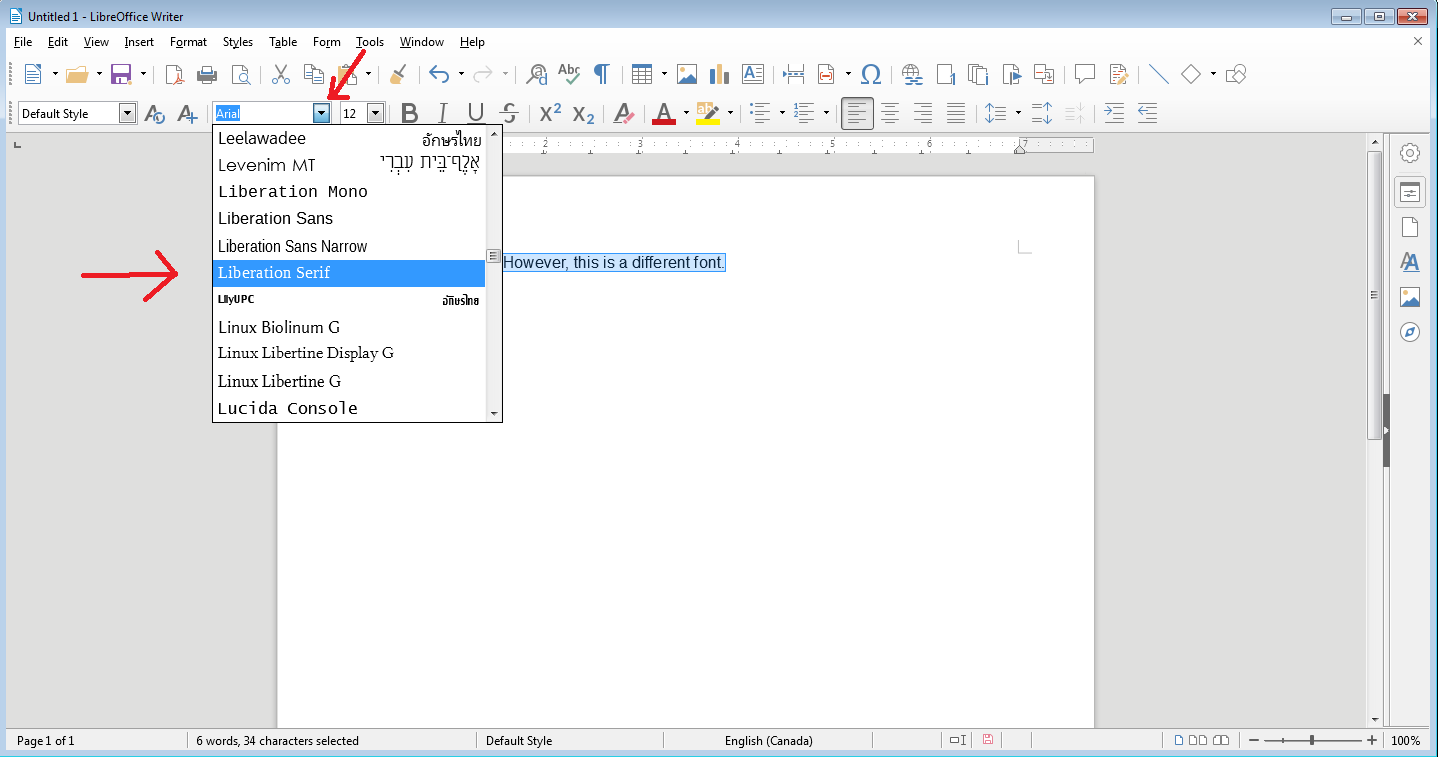
Task: Toggle Italic formatting
Action: pos(442,113)
